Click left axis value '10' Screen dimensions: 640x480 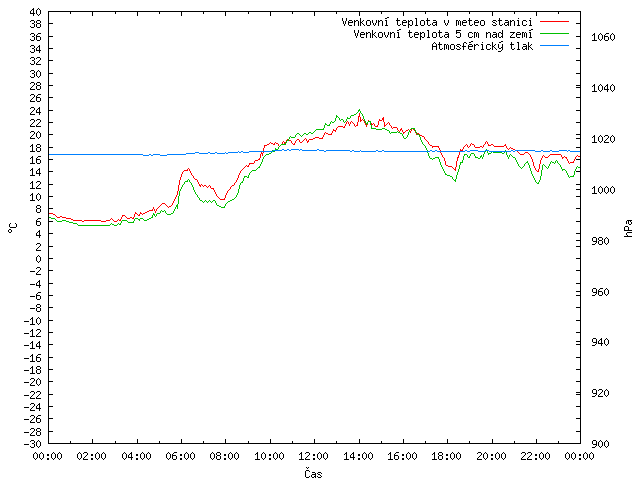[36, 197]
